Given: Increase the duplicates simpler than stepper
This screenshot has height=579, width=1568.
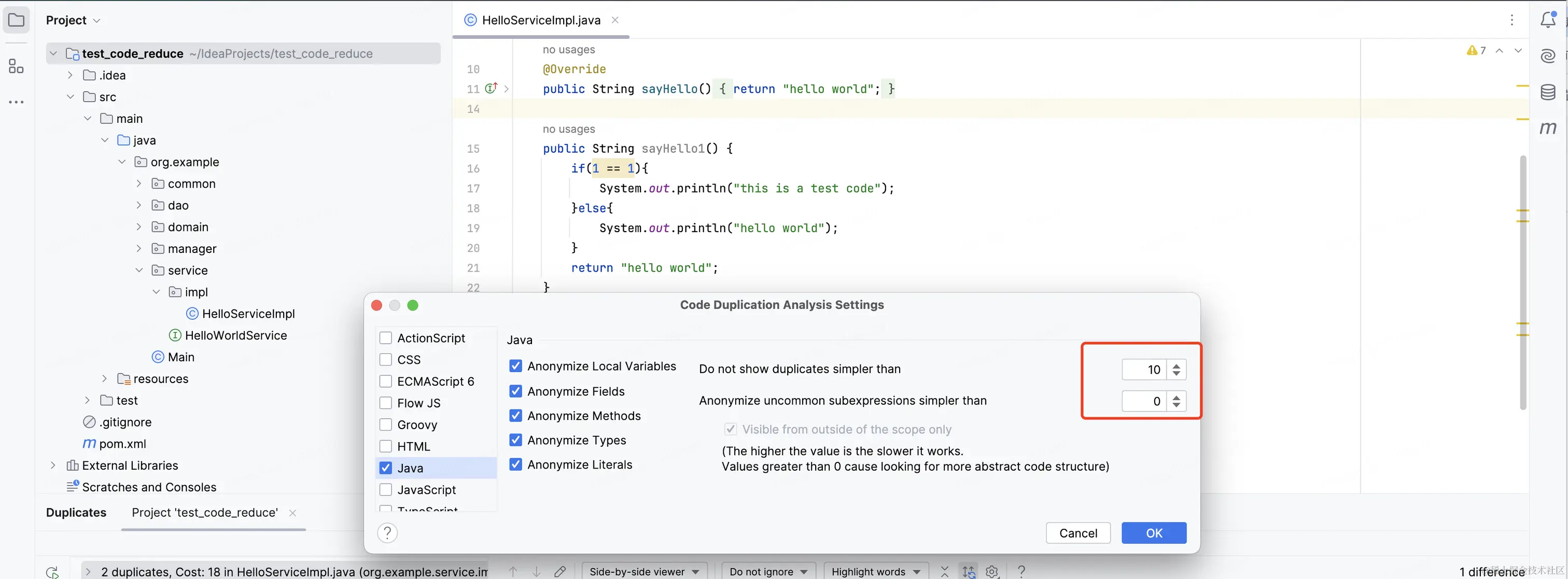Looking at the screenshot, I should tap(1176, 365).
